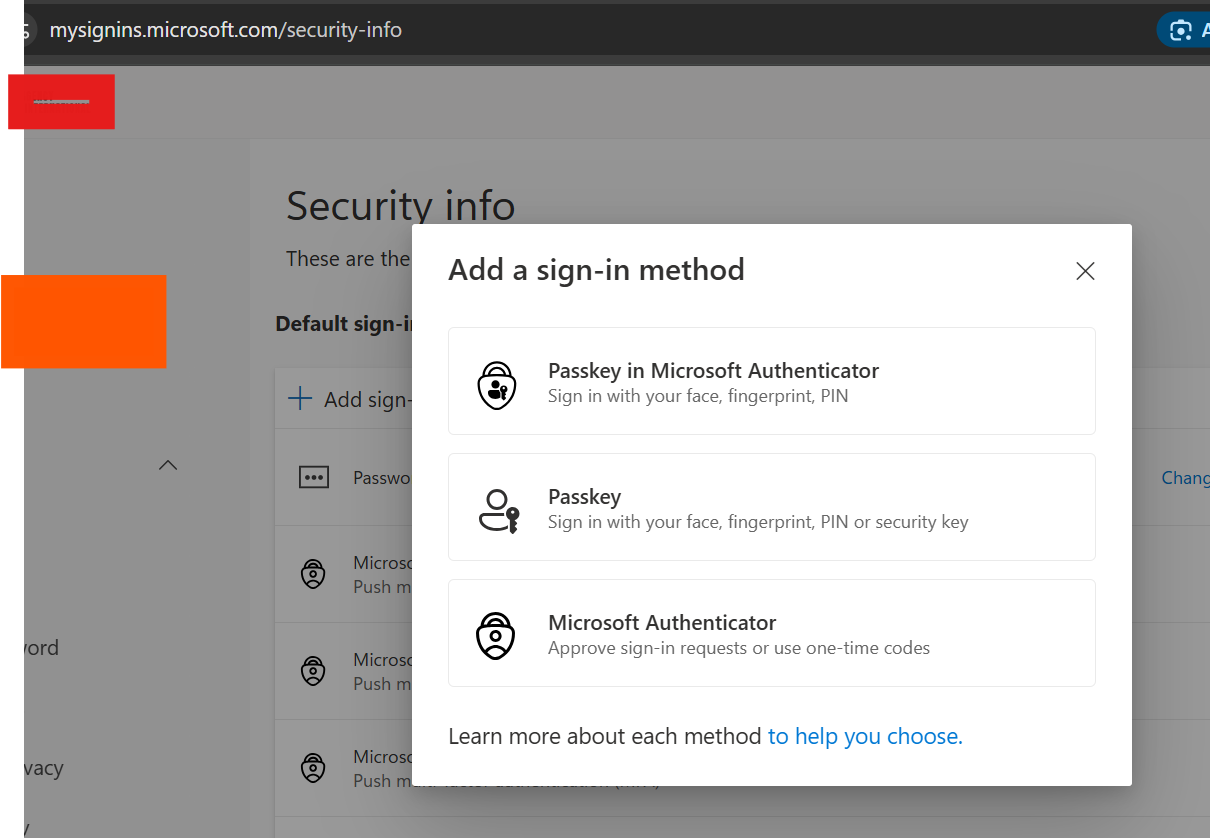Click the plus icon beside Add sign-in method
1210x838 pixels.
(300, 399)
